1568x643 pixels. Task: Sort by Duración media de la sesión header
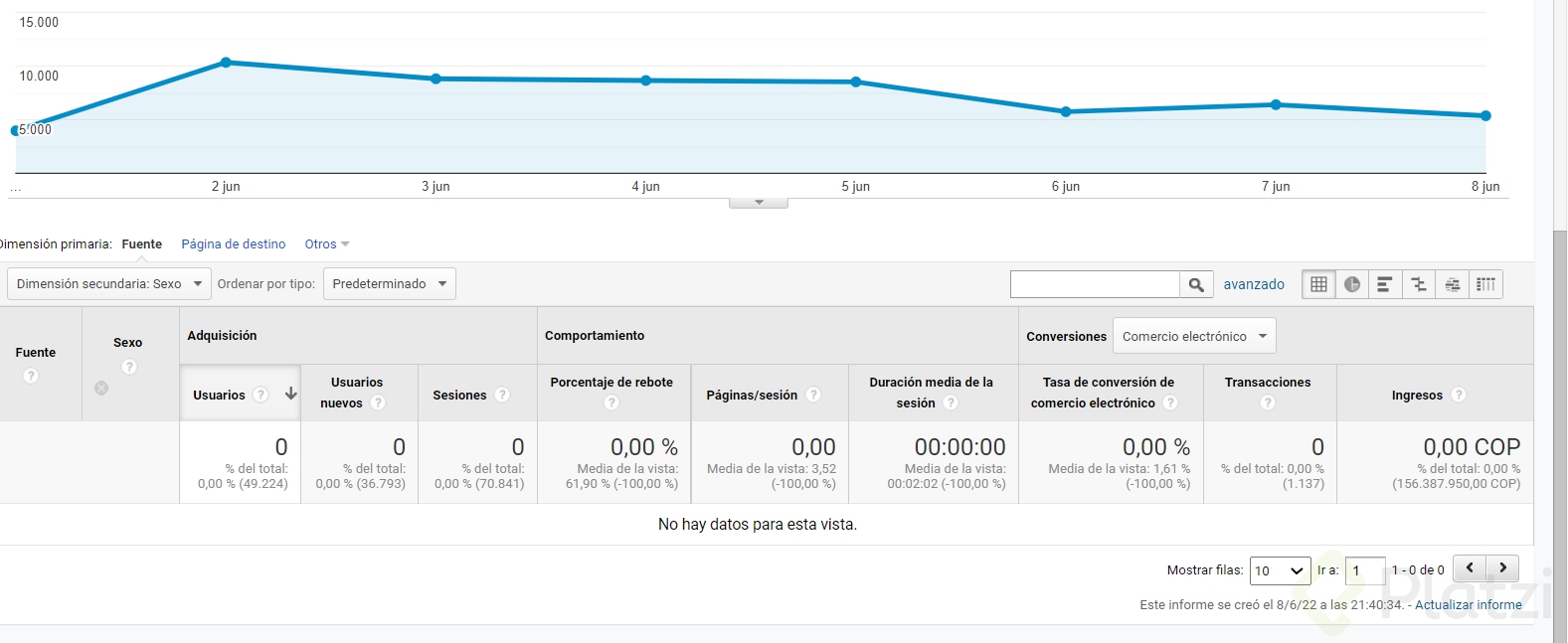[x=931, y=393]
